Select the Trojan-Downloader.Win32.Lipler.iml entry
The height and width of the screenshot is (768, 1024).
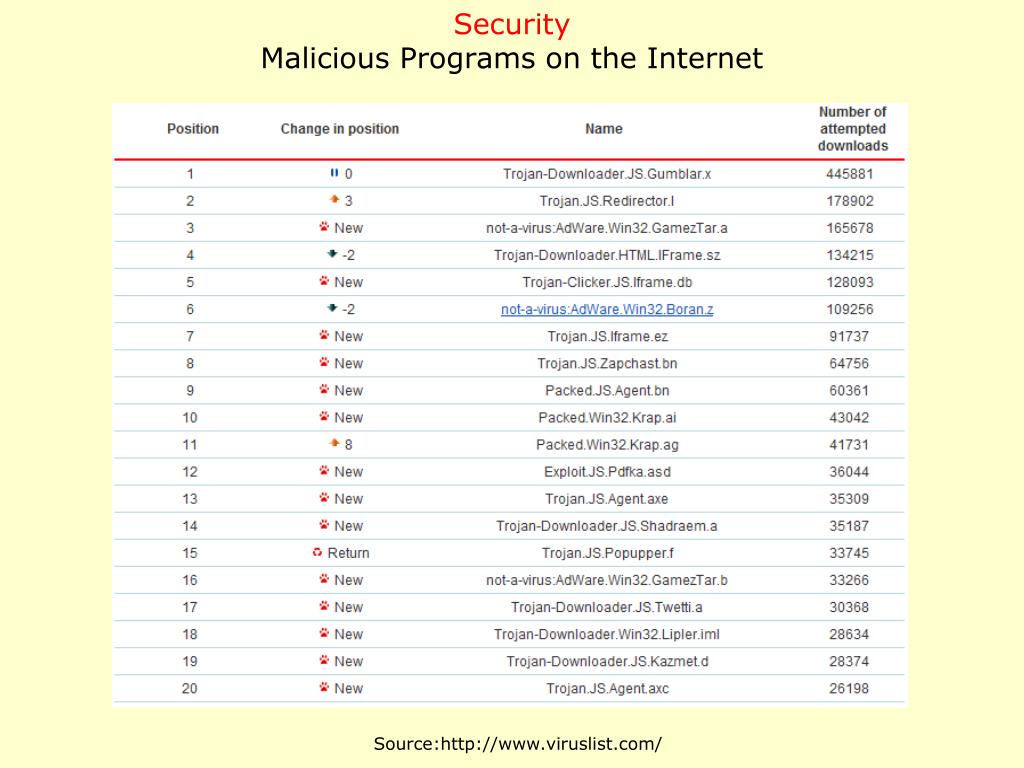607,634
